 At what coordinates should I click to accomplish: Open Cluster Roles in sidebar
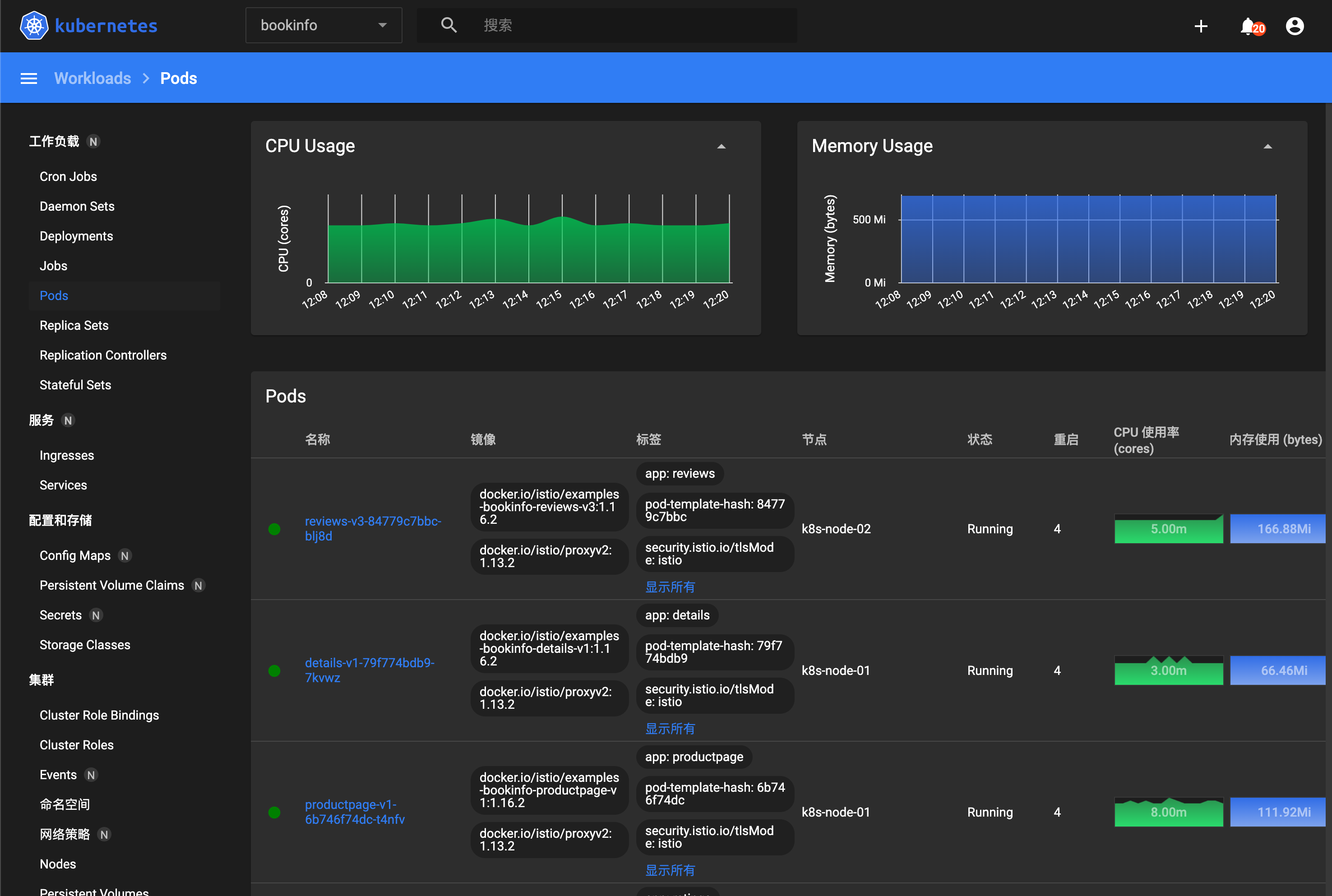point(77,745)
